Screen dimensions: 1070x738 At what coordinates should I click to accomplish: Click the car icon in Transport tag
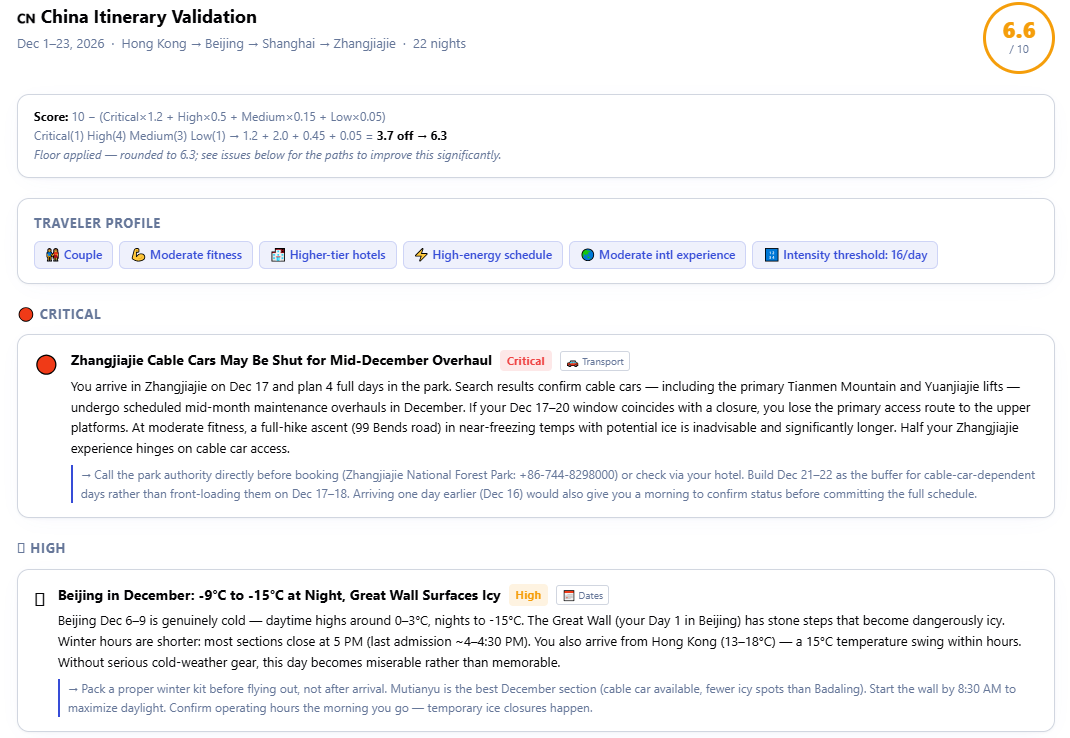573,362
